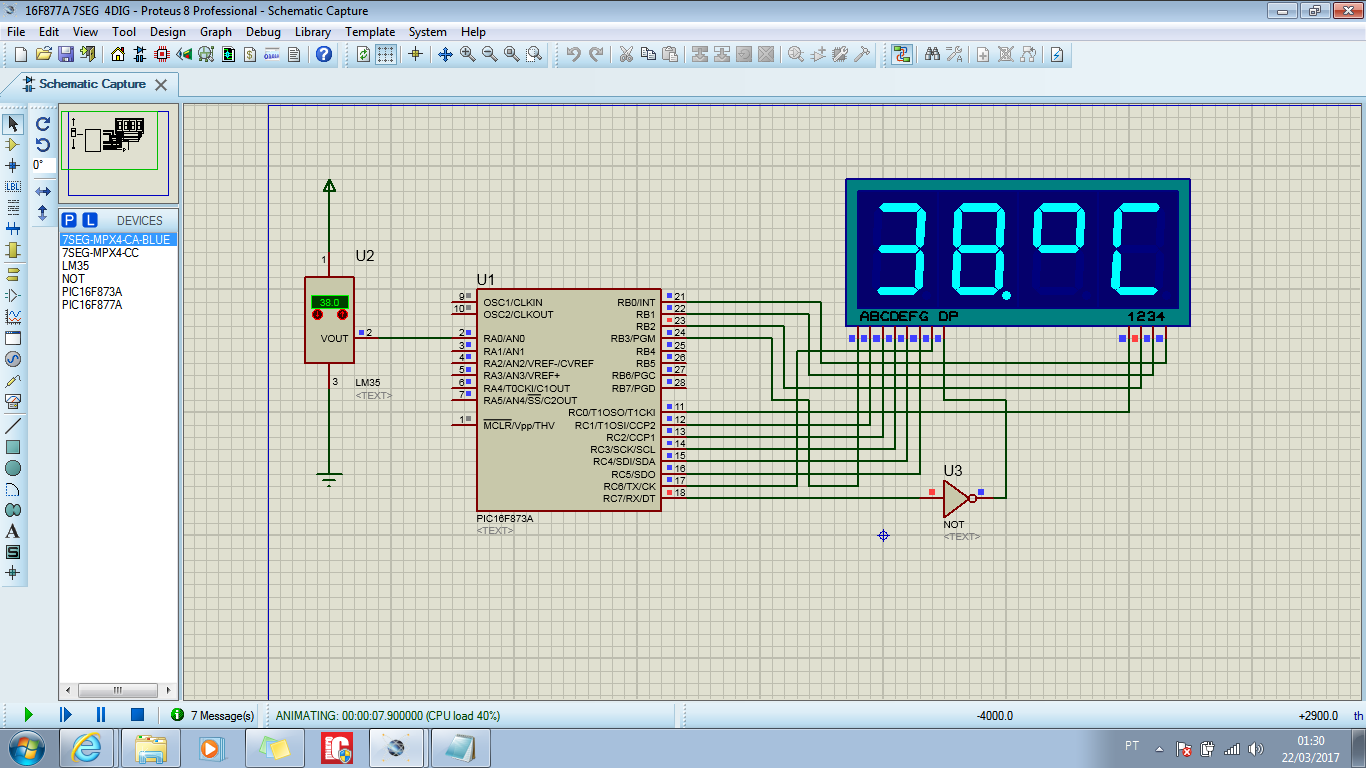Select 7SEG-MPX4-CA-BLUE in devices list
The width and height of the screenshot is (1366, 768).
117,240
